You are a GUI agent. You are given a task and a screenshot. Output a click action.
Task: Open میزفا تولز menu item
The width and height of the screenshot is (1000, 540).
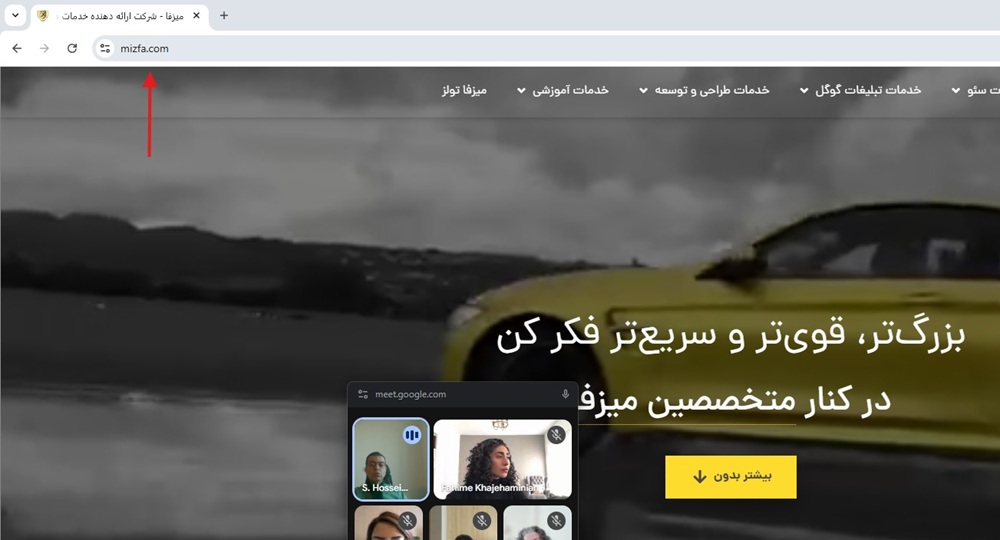(x=464, y=90)
